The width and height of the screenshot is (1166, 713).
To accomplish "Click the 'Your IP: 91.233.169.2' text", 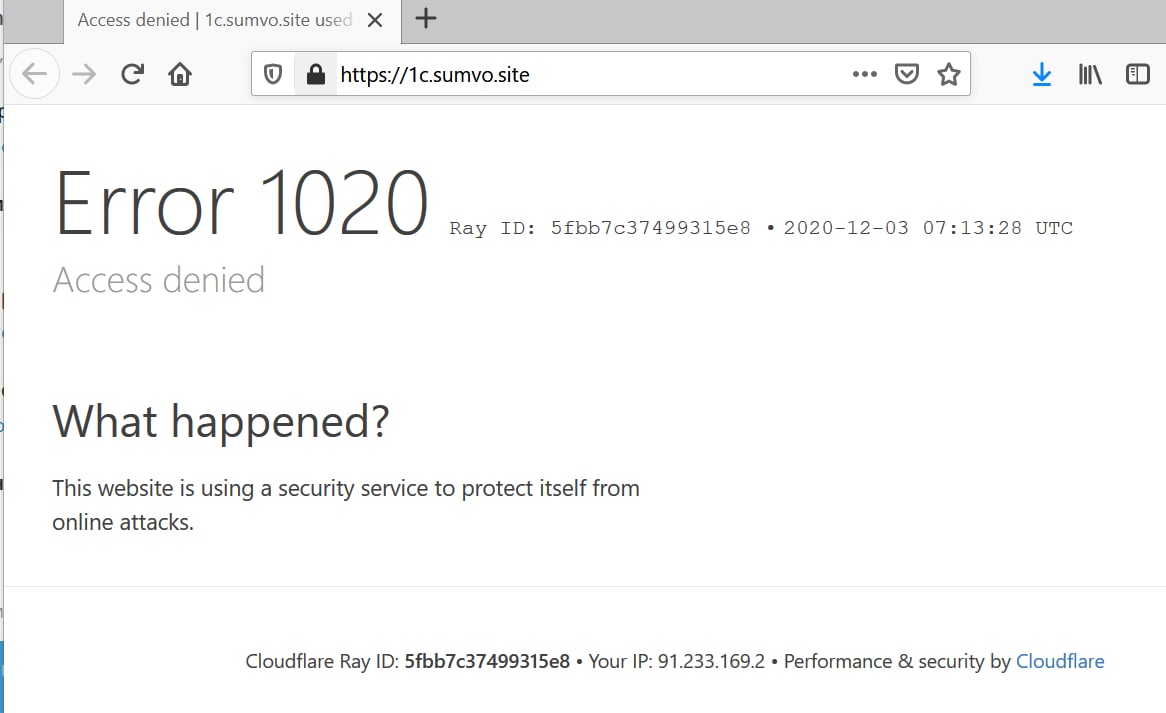I will pyautogui.click(x=676, y=661).
